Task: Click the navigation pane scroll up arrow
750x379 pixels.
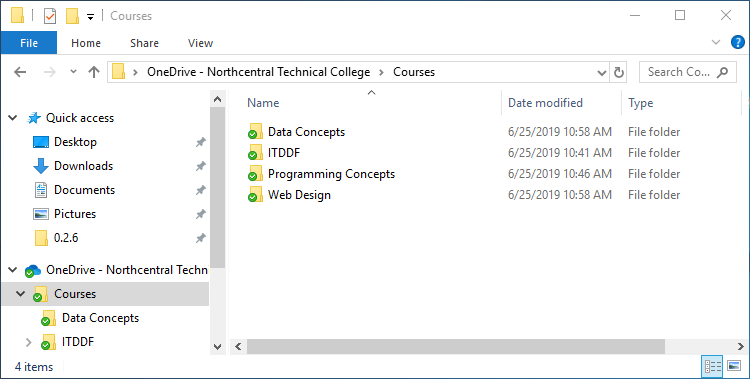Action: pos(217,100)
